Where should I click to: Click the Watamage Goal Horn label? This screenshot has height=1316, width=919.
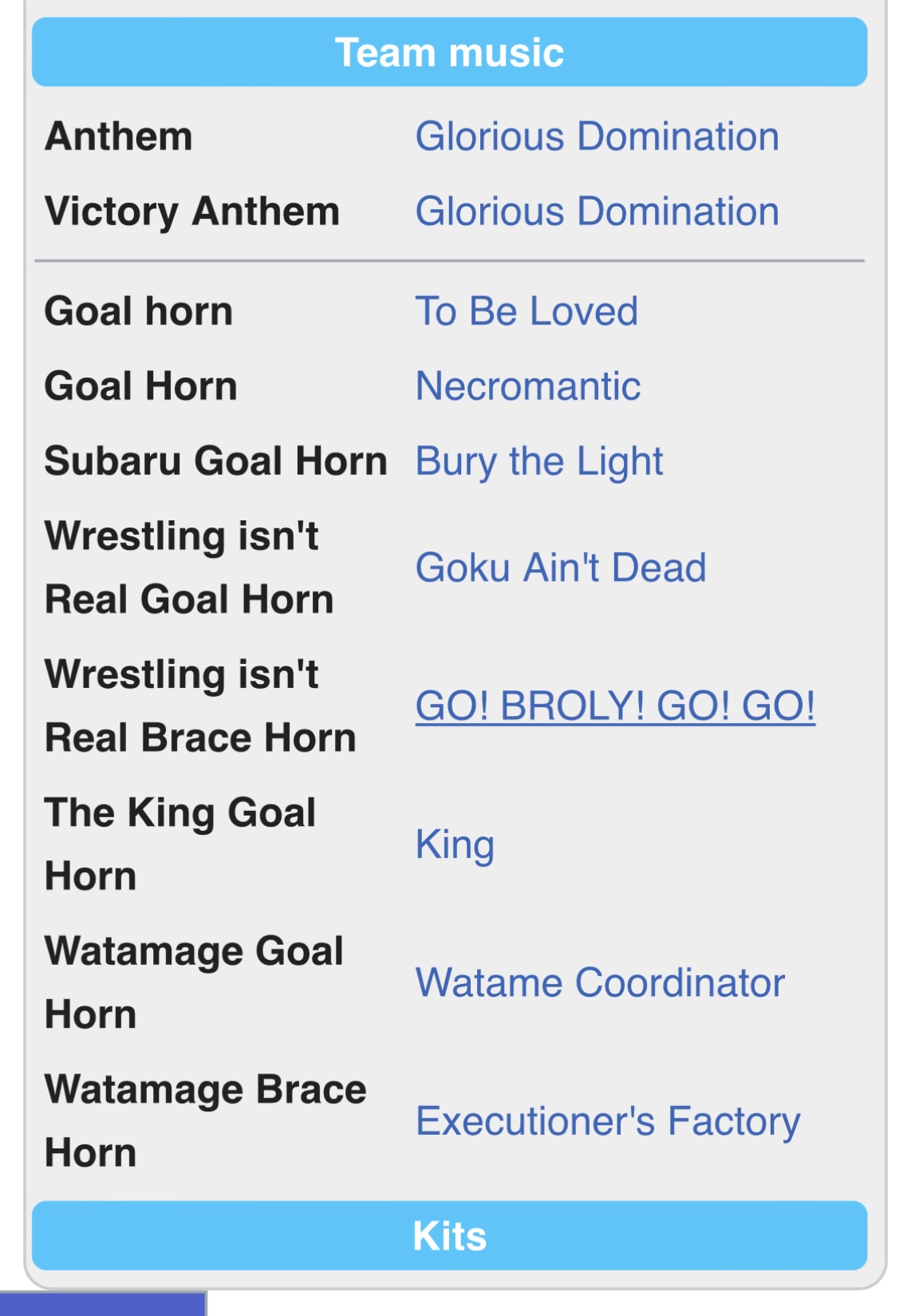[194, 982]
